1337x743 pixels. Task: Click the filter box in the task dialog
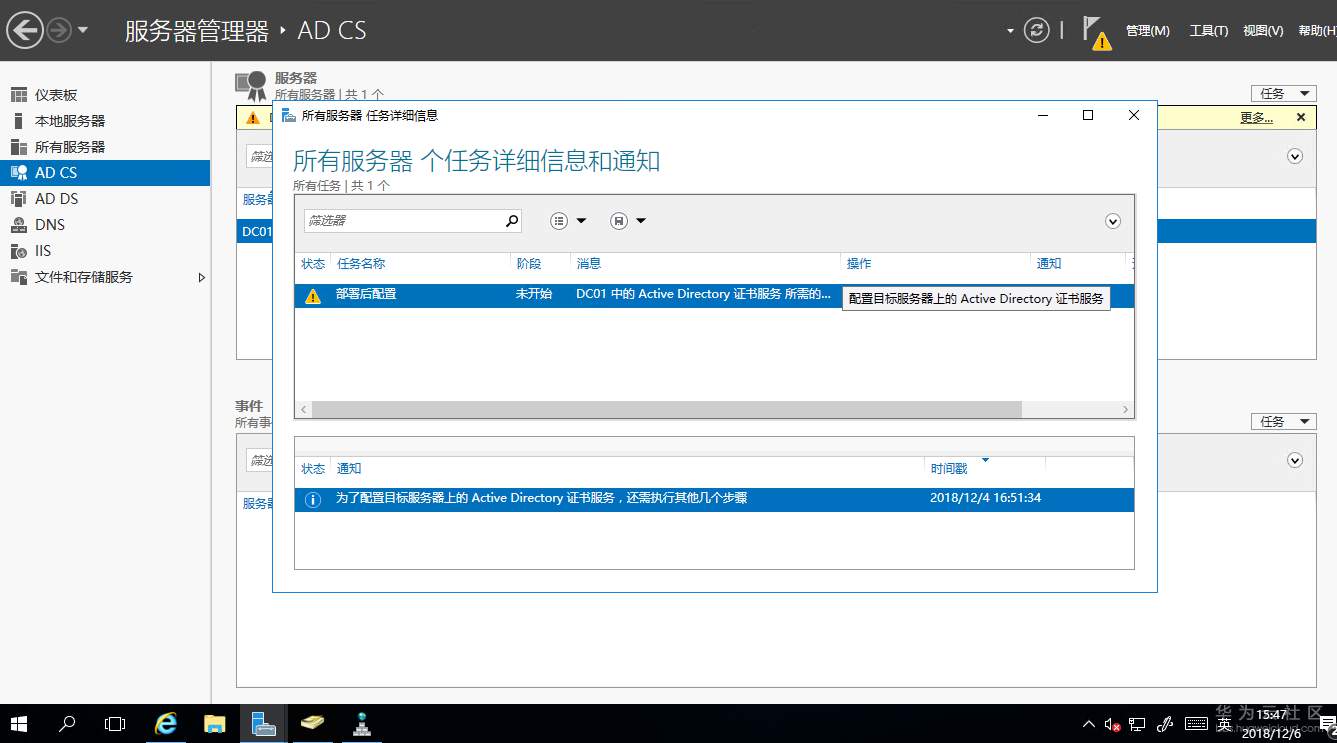pos(404,220)
